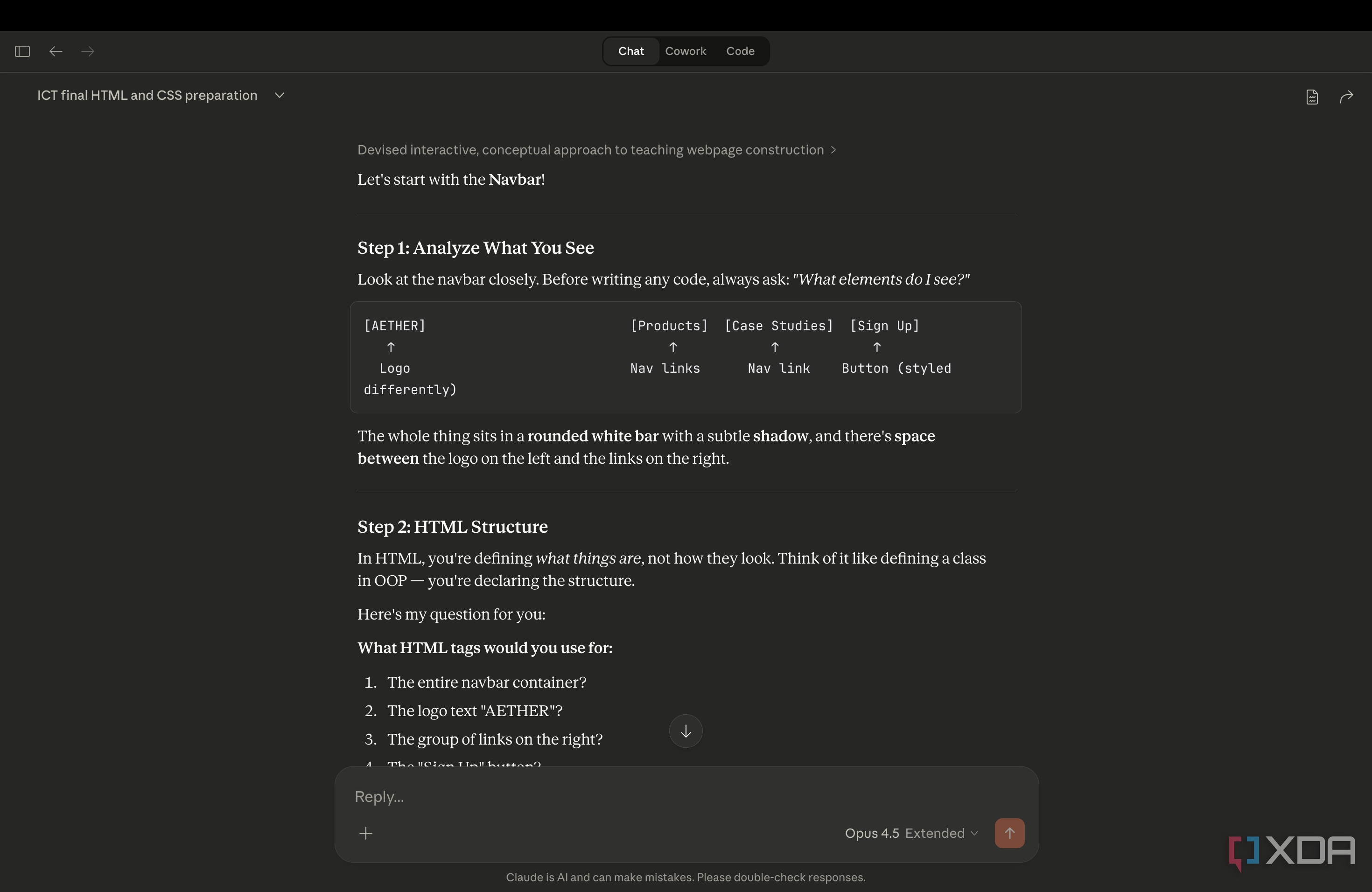Image resolution: width=1372 pixels, height=892 pixels.
Task: Click the [AETHER] text in the code block
Action: (x=395, y=326)
